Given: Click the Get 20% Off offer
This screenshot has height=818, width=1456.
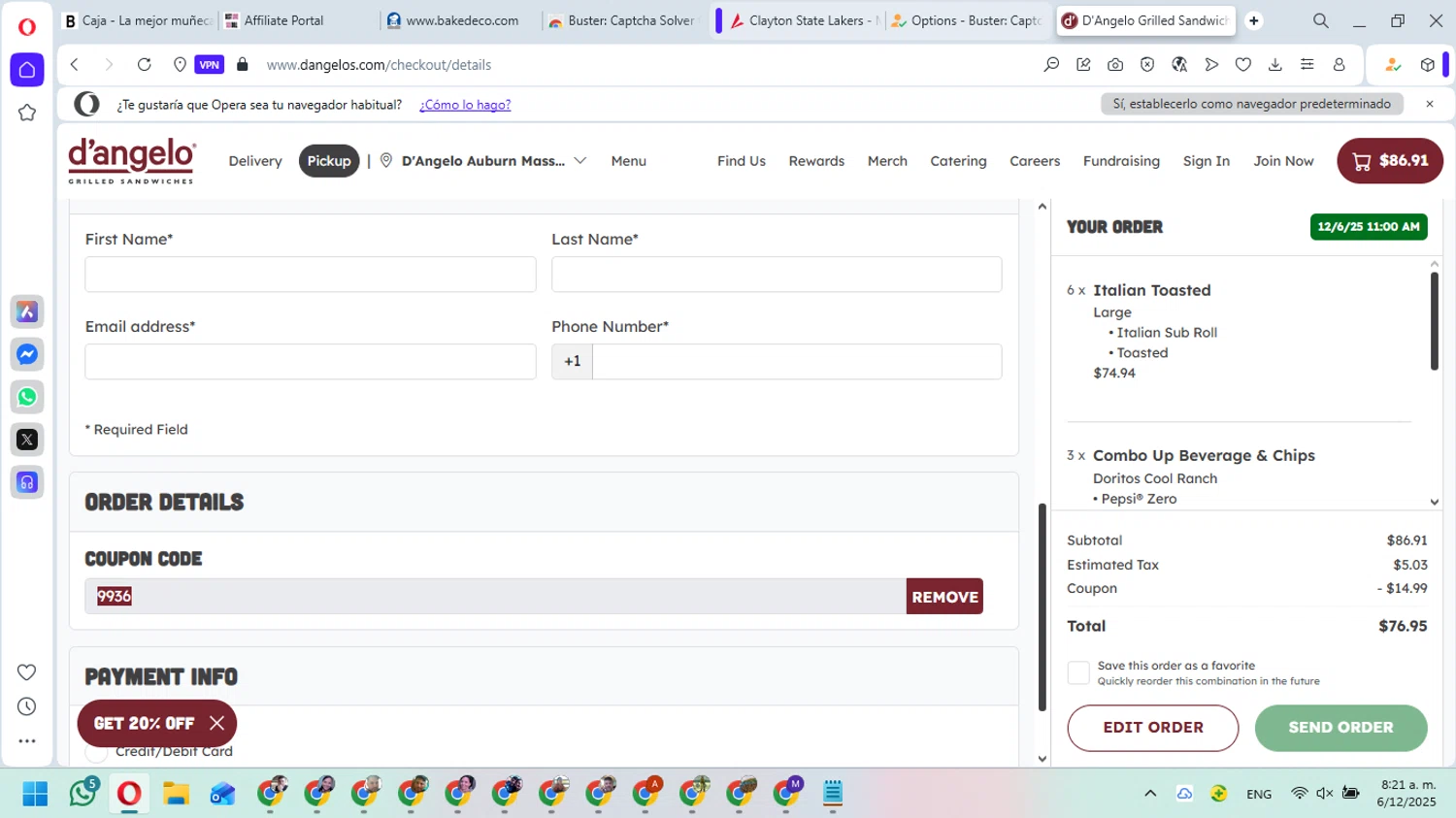Looking at the screenshot, I should point(144,723).
